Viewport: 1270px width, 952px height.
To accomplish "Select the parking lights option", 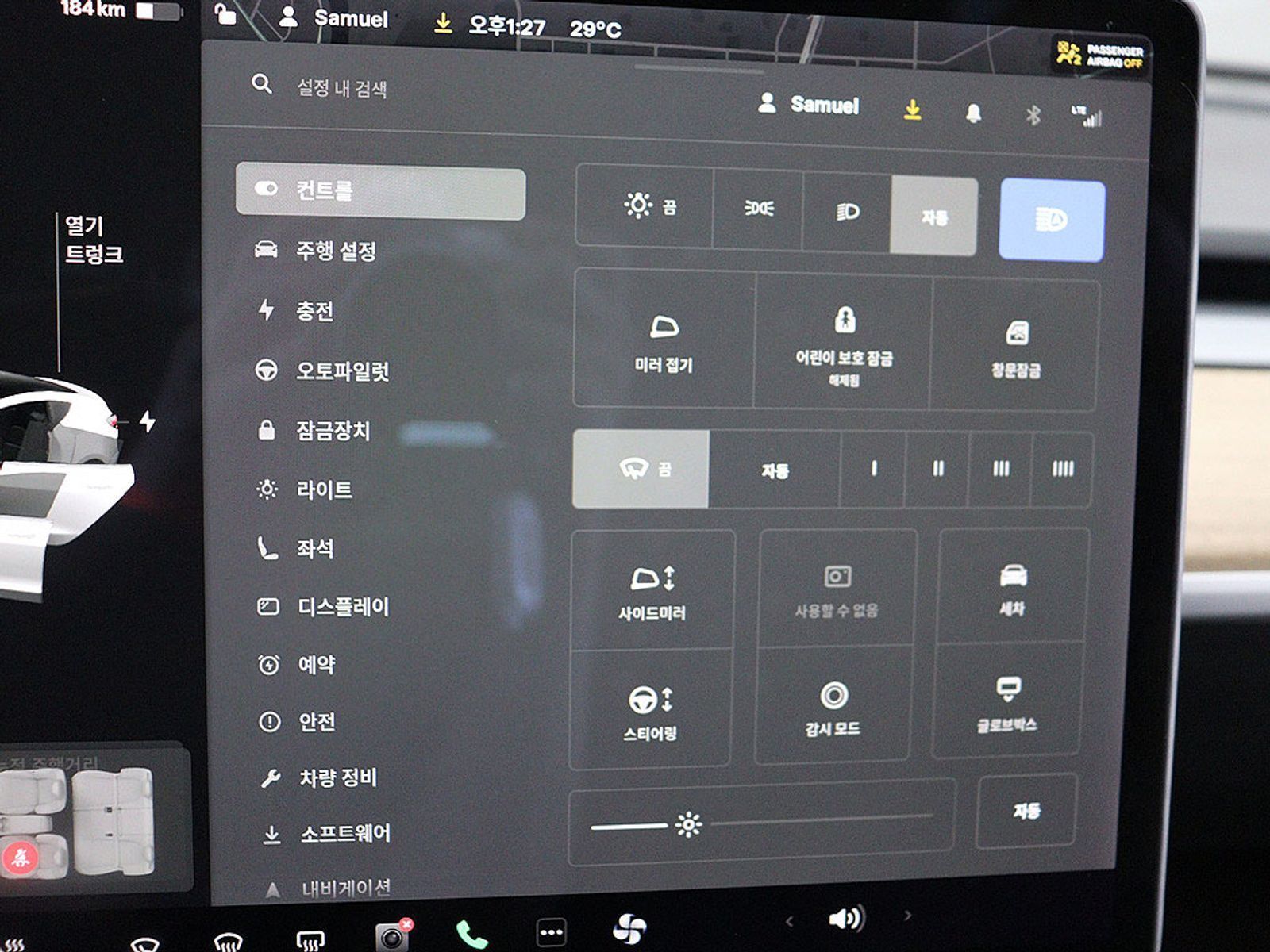I will tap(758, 209).
